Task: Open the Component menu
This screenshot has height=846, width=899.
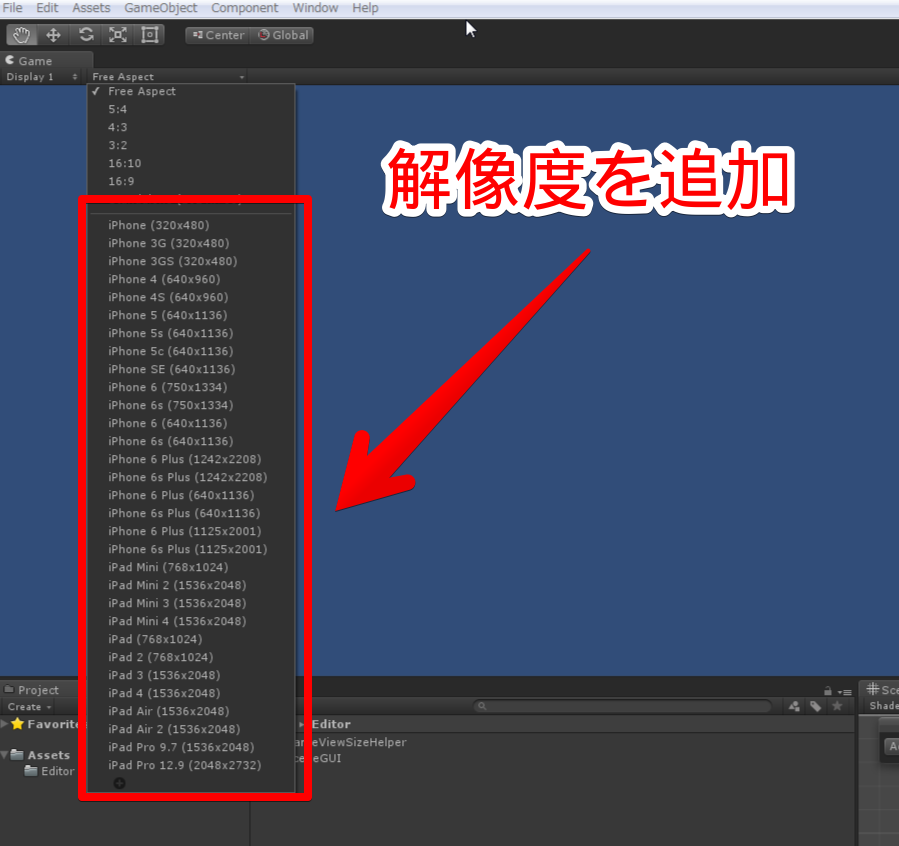Action: pyautogui.click(x=244, y=8)
